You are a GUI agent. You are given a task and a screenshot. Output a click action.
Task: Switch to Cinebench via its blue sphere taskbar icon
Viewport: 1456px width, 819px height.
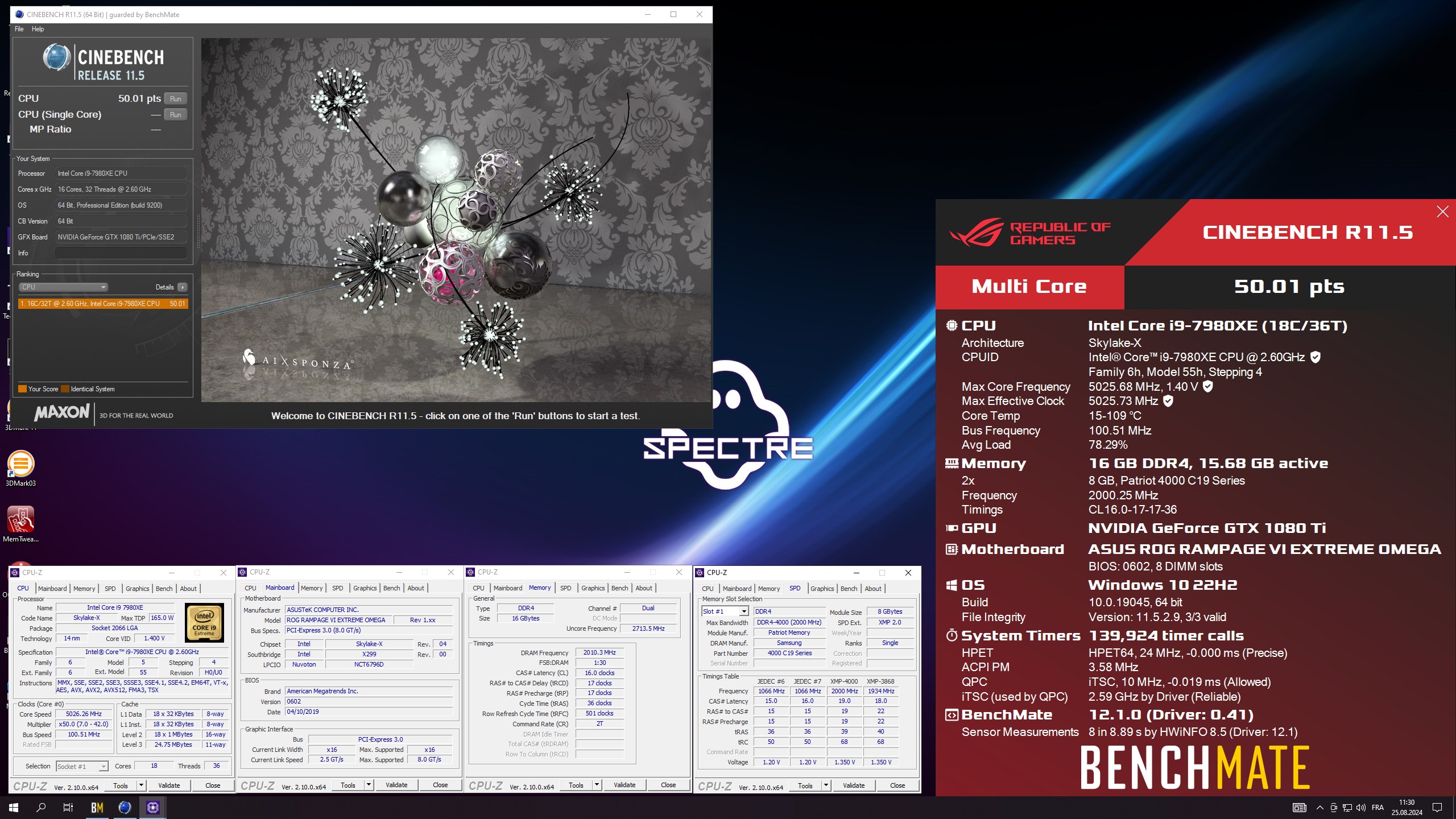125,807
